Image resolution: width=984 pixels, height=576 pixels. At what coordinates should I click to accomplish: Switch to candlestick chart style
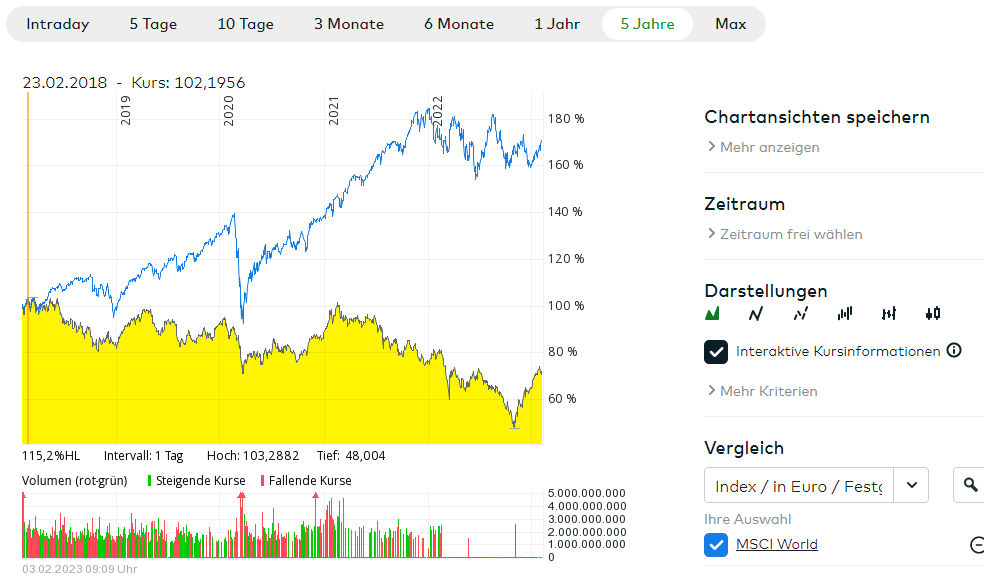coord(933,314)
